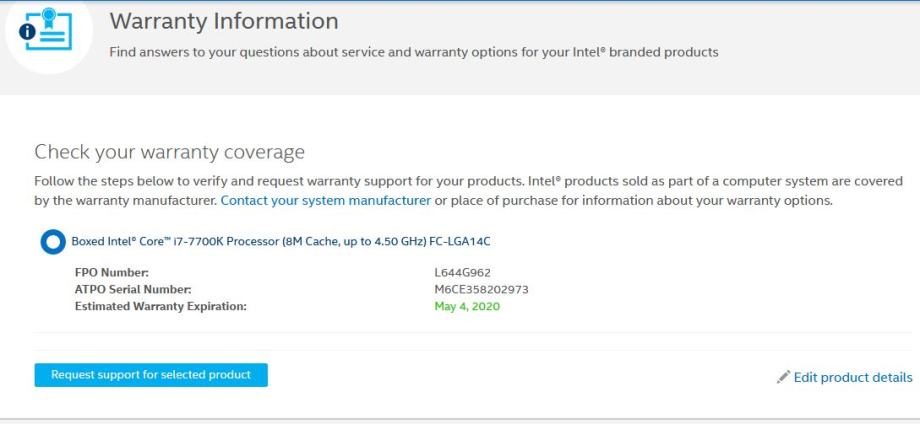920x424 pixels.
Task: Open the Contact your system manufacturer link
Action: (x=325, y=200)
